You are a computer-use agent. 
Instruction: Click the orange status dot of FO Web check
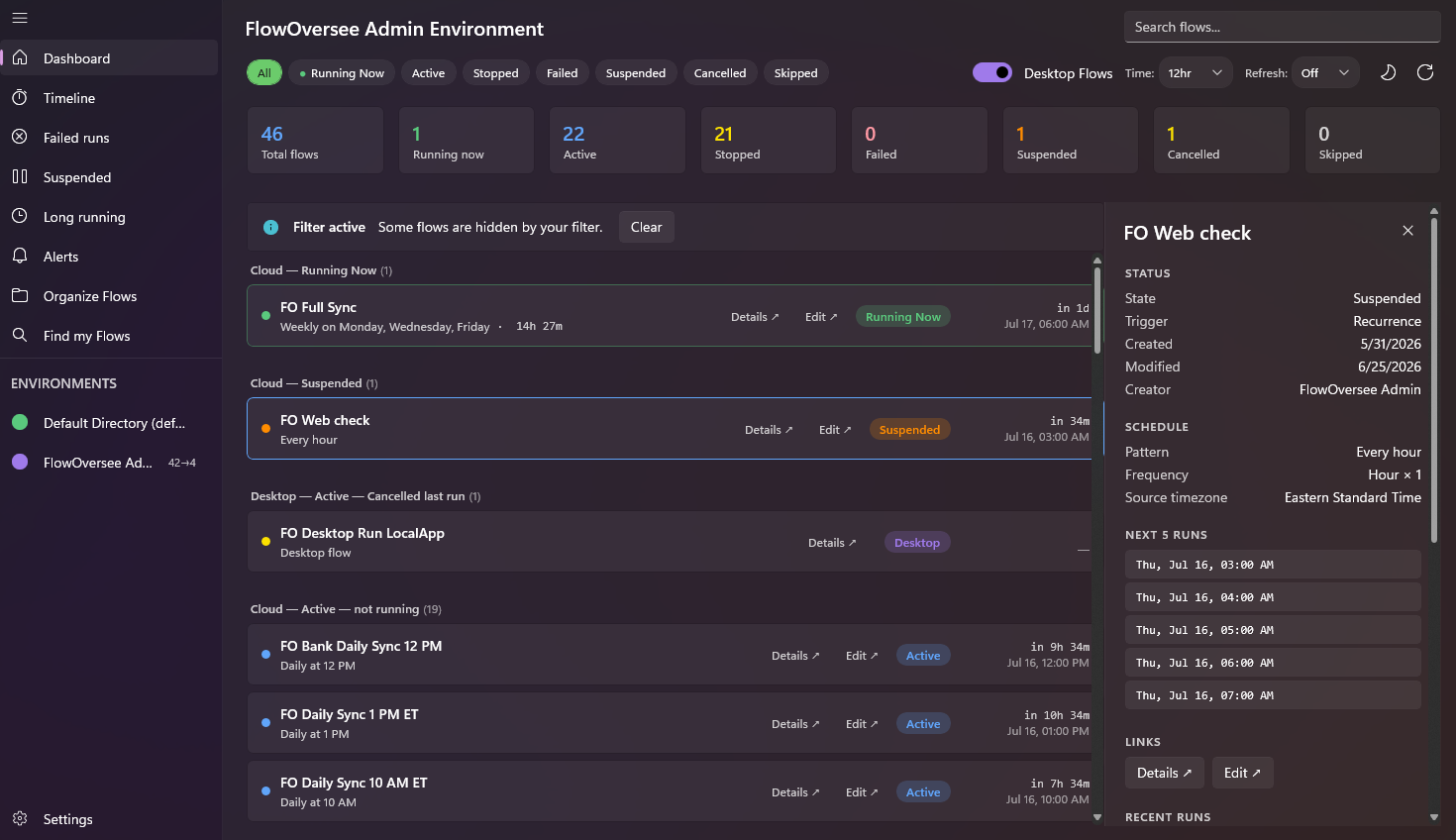[x=265, y=428]
